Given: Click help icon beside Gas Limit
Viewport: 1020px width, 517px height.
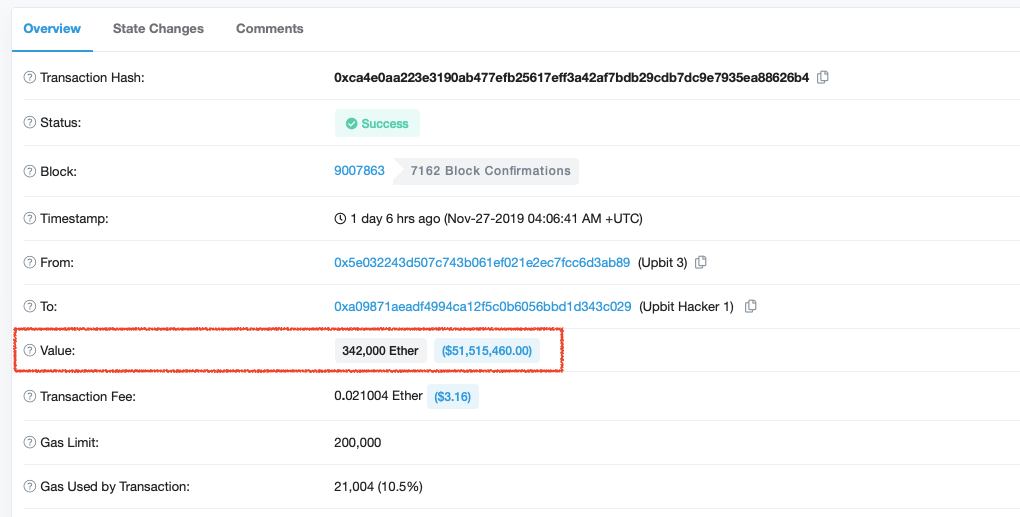Looking at the screenshot, I should click(29, 442).
